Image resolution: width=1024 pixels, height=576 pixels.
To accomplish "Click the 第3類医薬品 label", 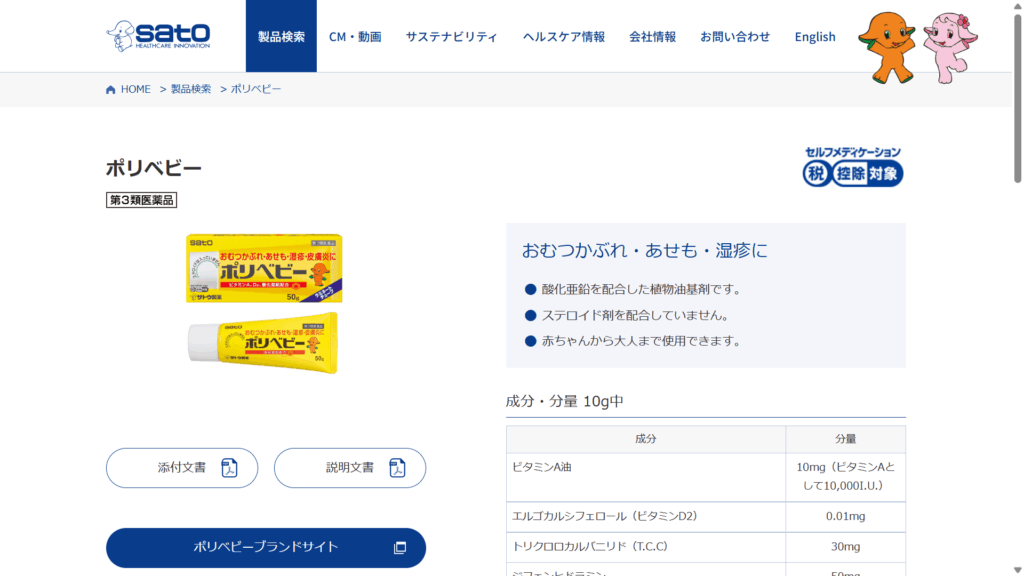I will point(142,200).
